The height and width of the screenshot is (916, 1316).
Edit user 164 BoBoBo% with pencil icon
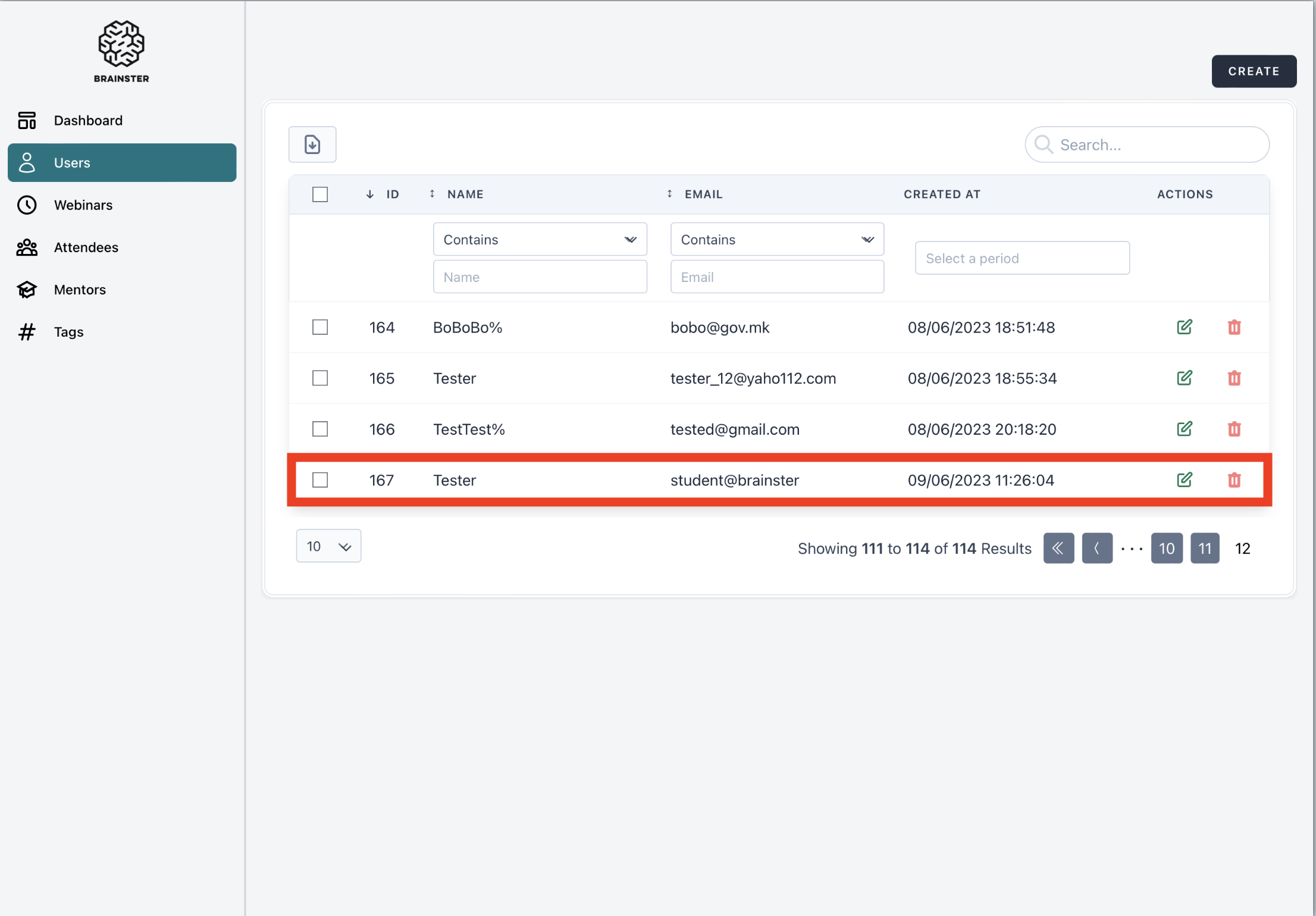pyautogui.click(x=1184, y=327)
